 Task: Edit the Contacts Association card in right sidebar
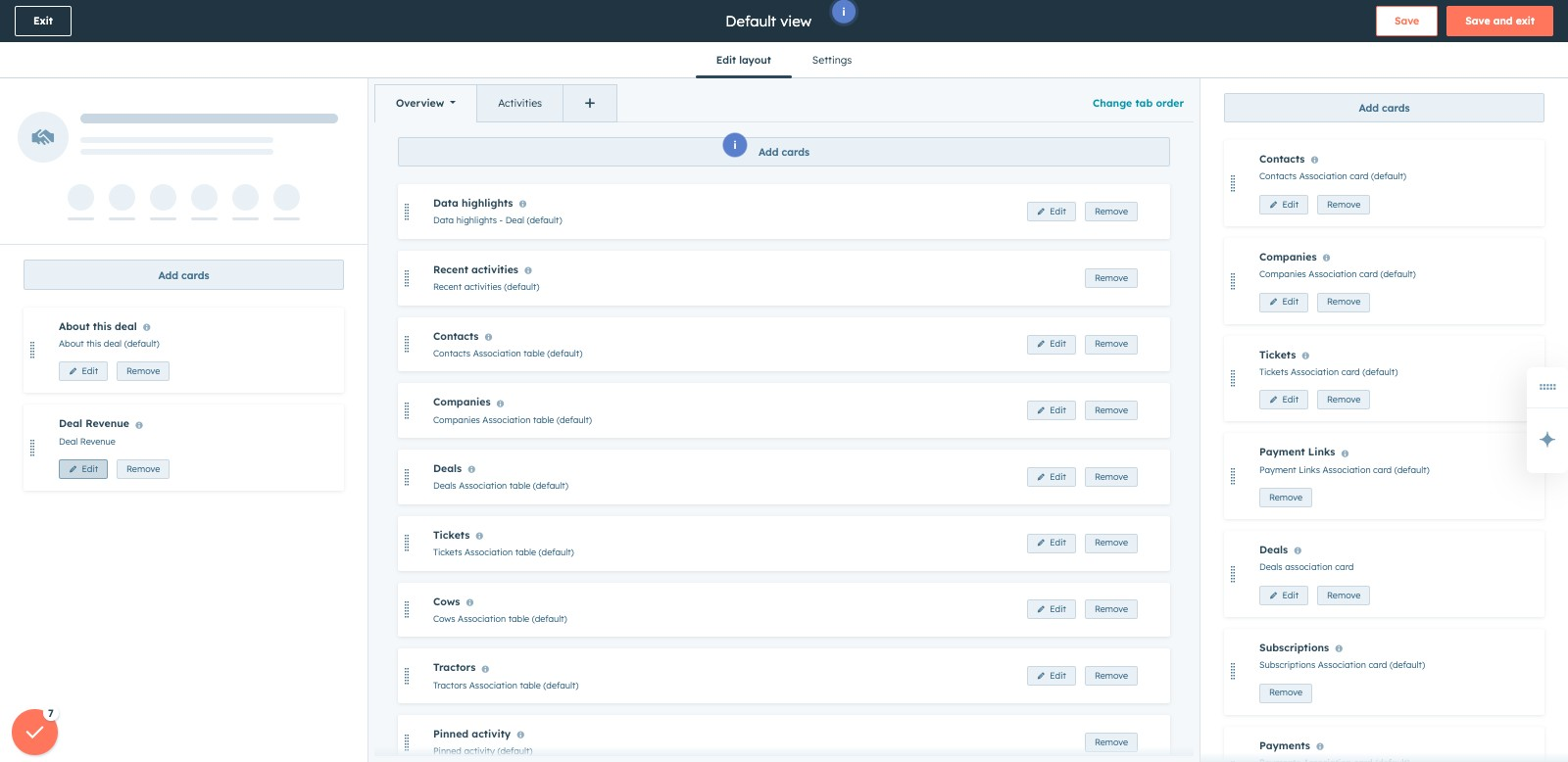[x=1284, y=205]
